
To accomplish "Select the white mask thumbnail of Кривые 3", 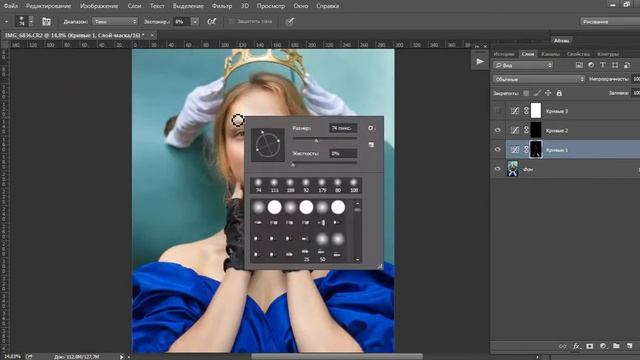I will [x=536, y=111].
